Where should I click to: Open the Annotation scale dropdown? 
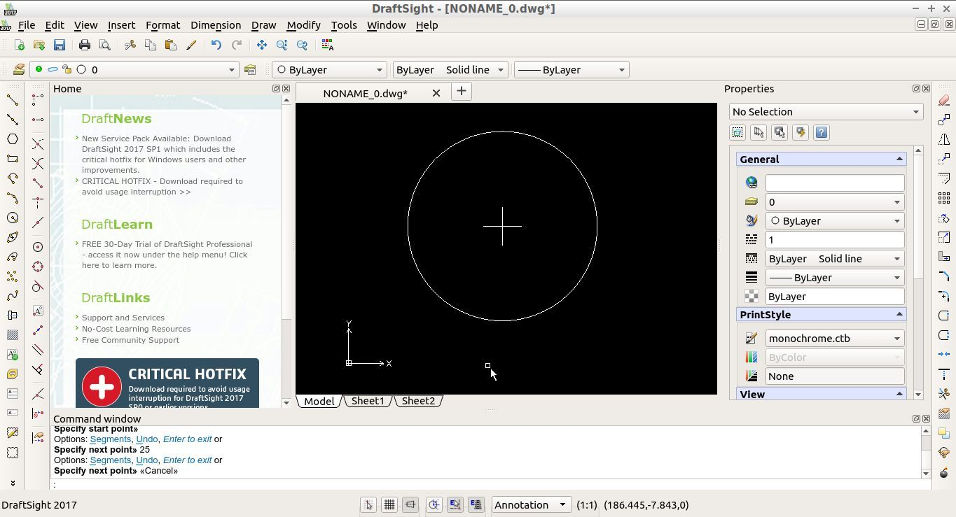530,505
